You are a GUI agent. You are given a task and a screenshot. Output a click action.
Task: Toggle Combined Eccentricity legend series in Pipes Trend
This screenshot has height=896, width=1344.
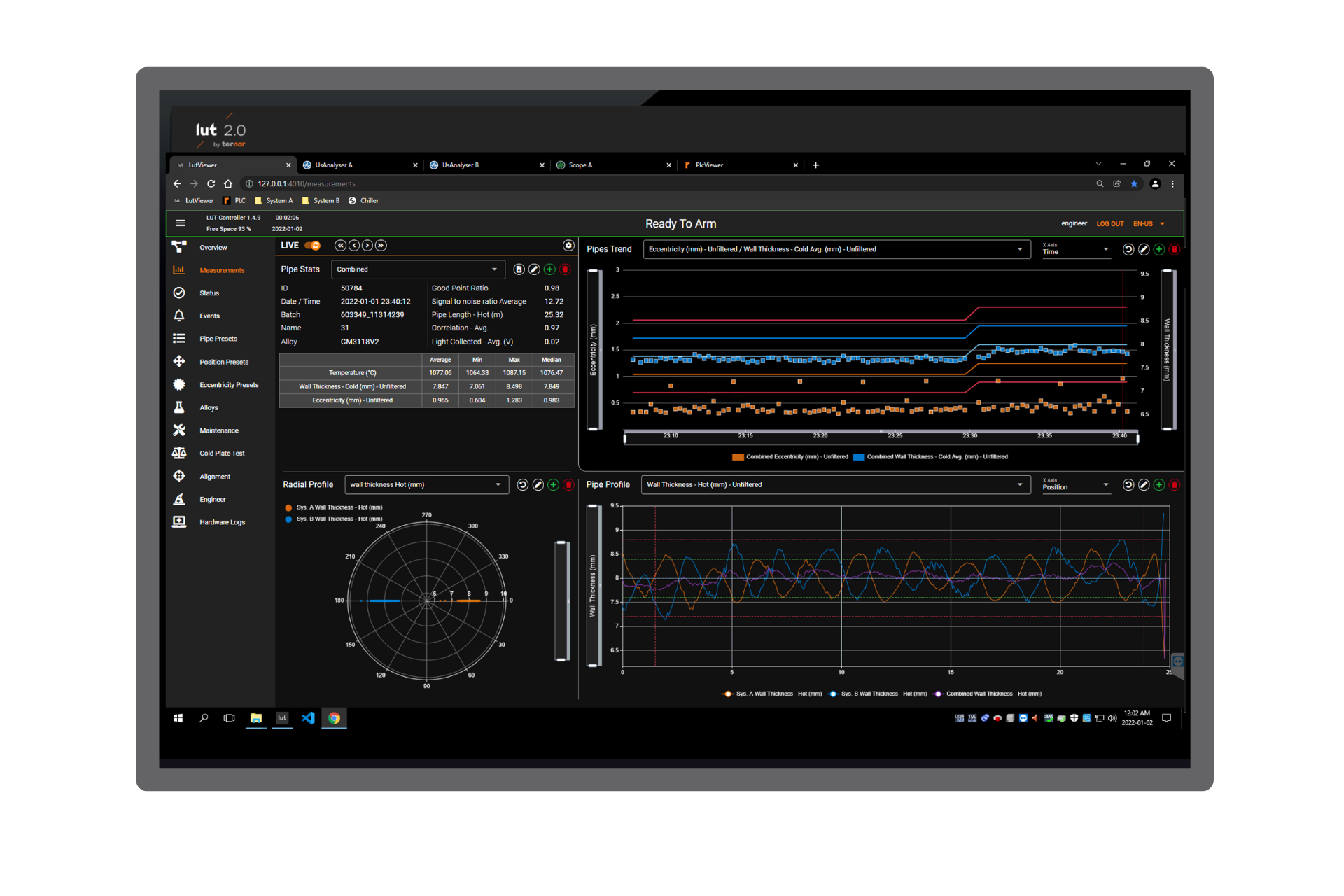tap(790, 457)
